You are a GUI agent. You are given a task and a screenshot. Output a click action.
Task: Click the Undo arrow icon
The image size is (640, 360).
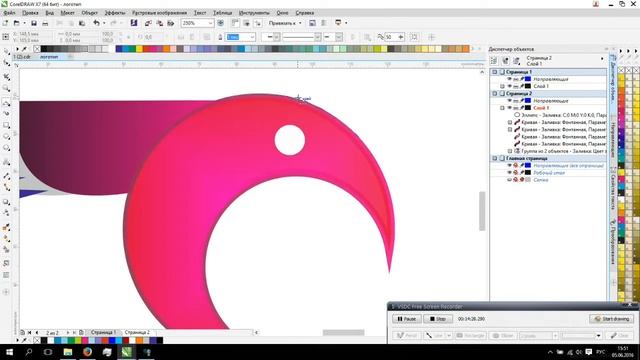pyautogui.click(x=96, y=23)
